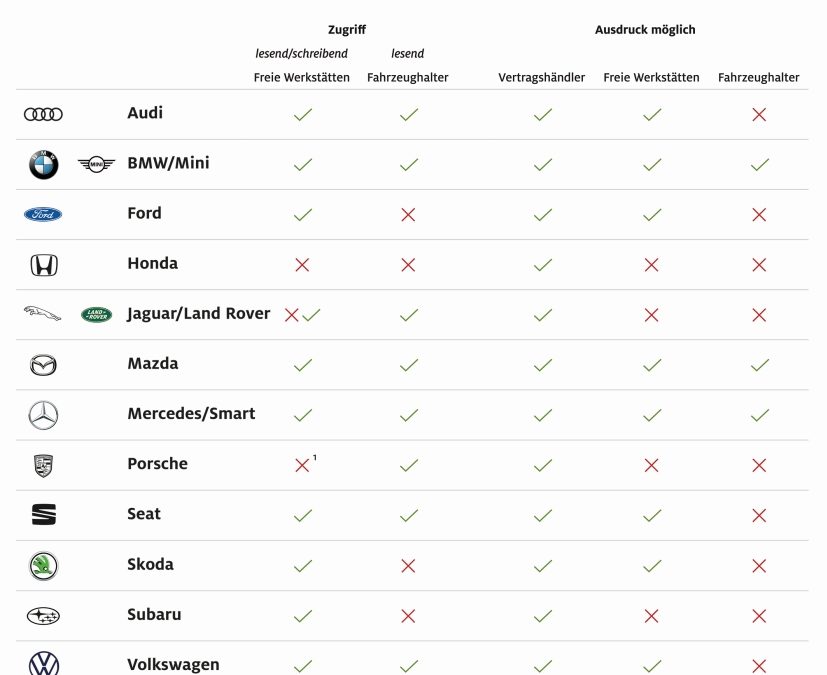Screen dimensions: 827x675
Task: Click the Mercedes star logo
Action: tap(43, 415)
